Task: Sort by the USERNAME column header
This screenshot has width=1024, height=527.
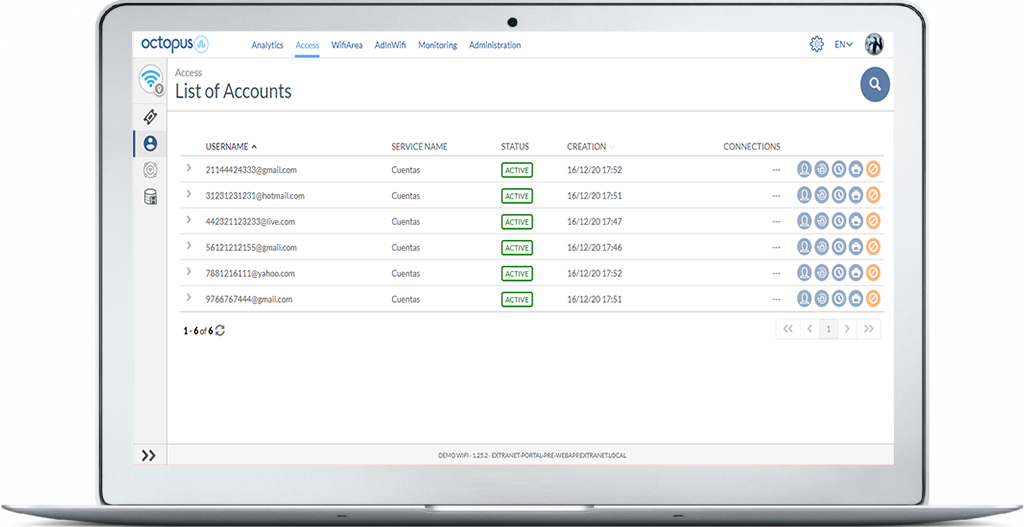Action: coord(231,147)
